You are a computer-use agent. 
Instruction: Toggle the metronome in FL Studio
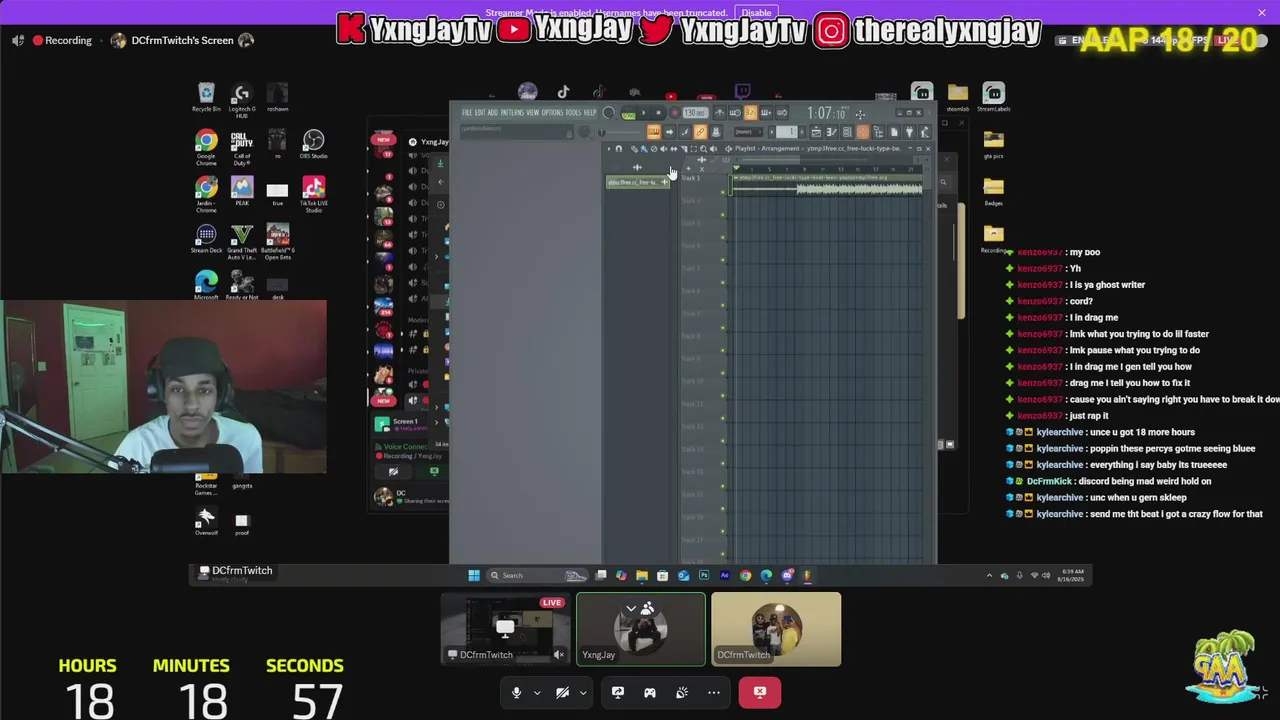pos(720,113)
